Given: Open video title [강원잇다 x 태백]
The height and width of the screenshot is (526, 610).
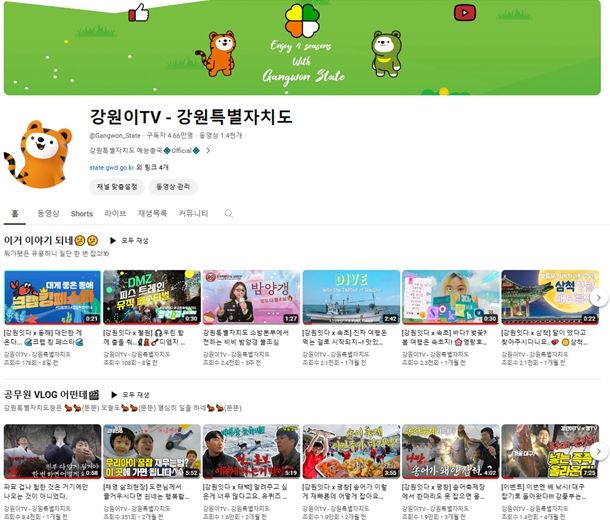Looking at the screenshot, I should pos(245,491).
